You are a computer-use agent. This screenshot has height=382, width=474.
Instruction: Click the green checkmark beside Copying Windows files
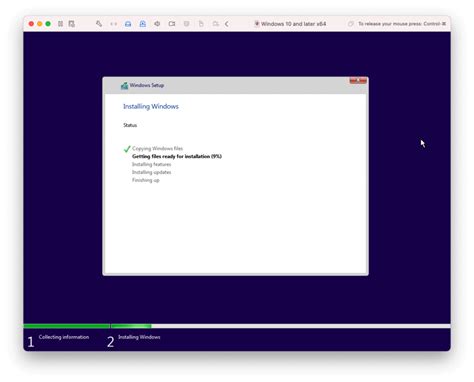[127, 149]
